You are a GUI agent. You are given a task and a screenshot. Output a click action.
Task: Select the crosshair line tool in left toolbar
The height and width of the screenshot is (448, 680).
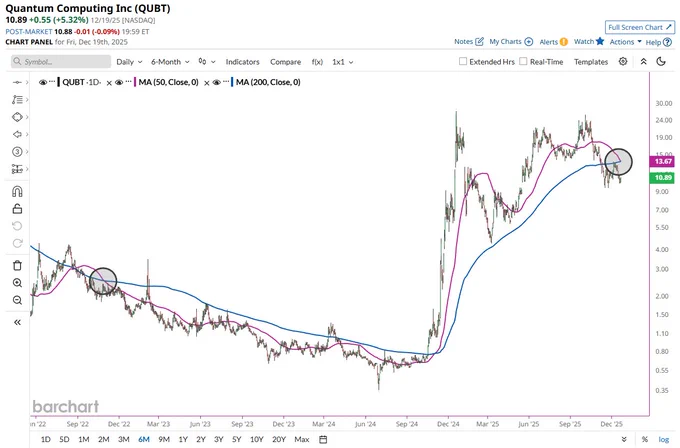pyautogui.click(x=17, y=82)
